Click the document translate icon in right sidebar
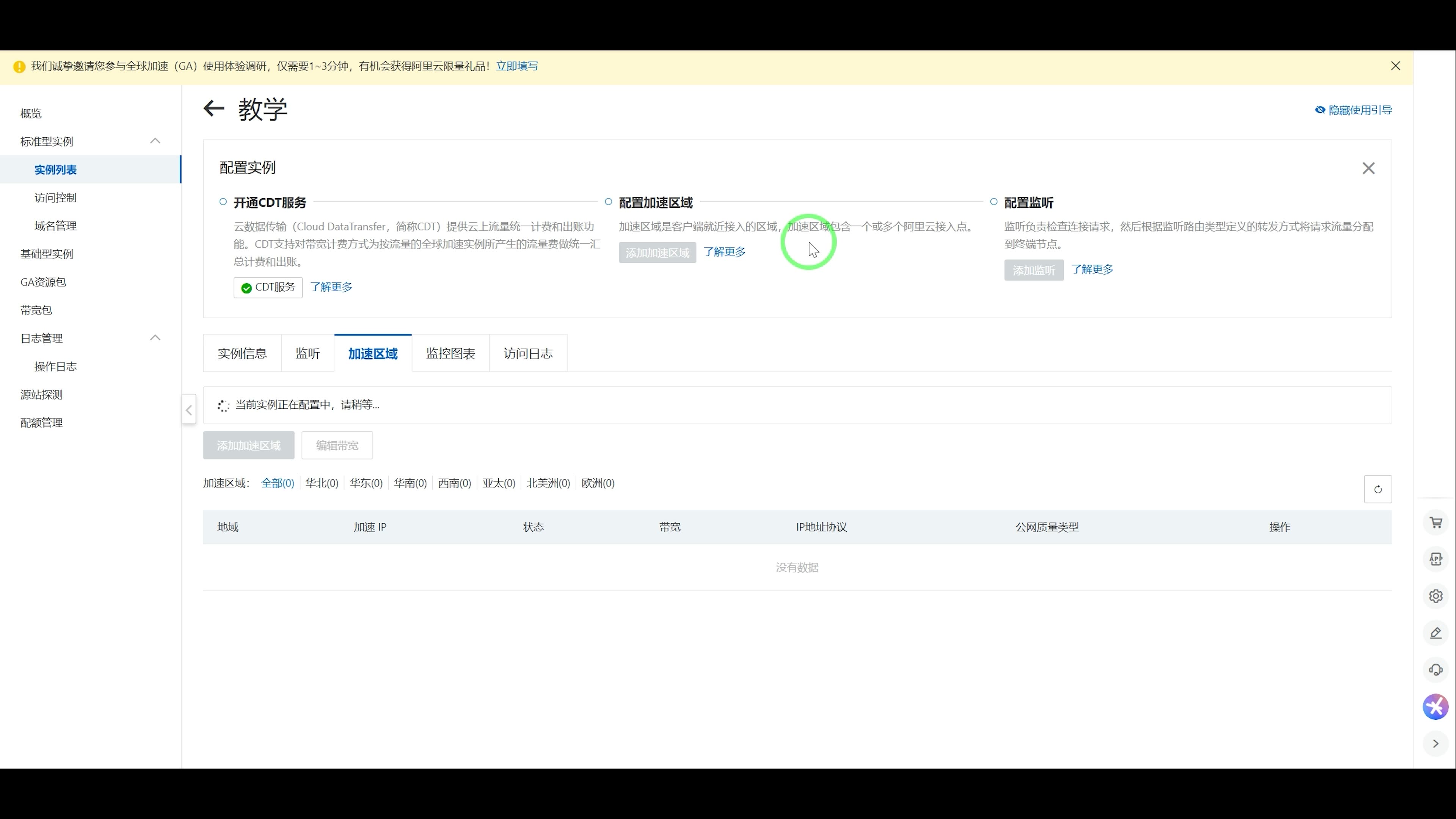Viewport: 1456px width, 819px height. [x=1436, y=560]
